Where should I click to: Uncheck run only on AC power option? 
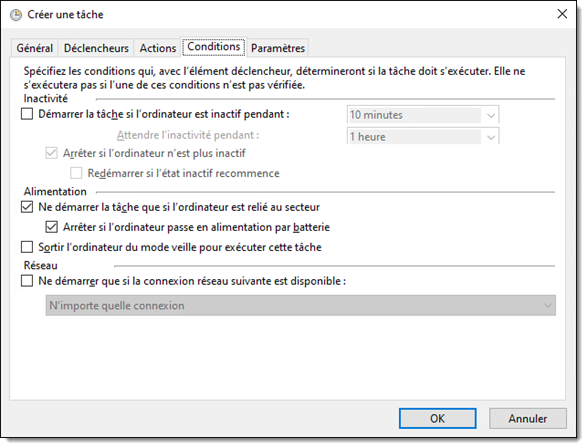click(x=27, y=207)
